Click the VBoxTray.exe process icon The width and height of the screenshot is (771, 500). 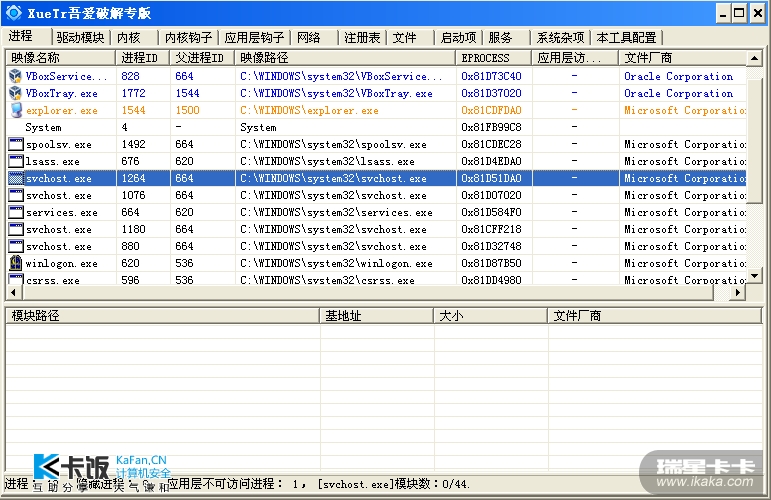click(x=15, y=93)
